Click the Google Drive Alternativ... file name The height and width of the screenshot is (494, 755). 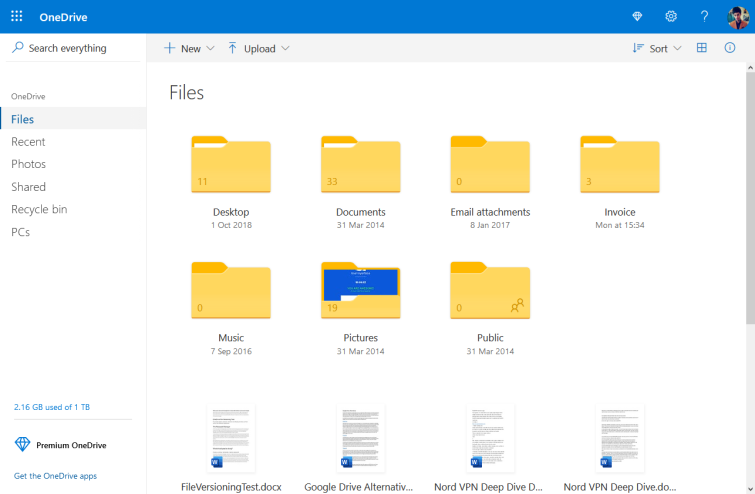(x=359, y=487)
